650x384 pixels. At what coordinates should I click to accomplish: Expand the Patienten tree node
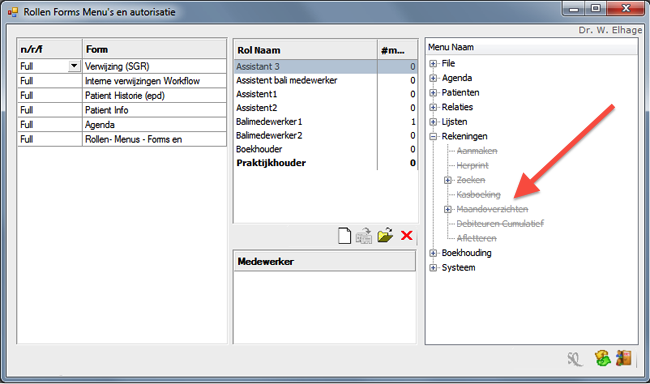(433, 92)
